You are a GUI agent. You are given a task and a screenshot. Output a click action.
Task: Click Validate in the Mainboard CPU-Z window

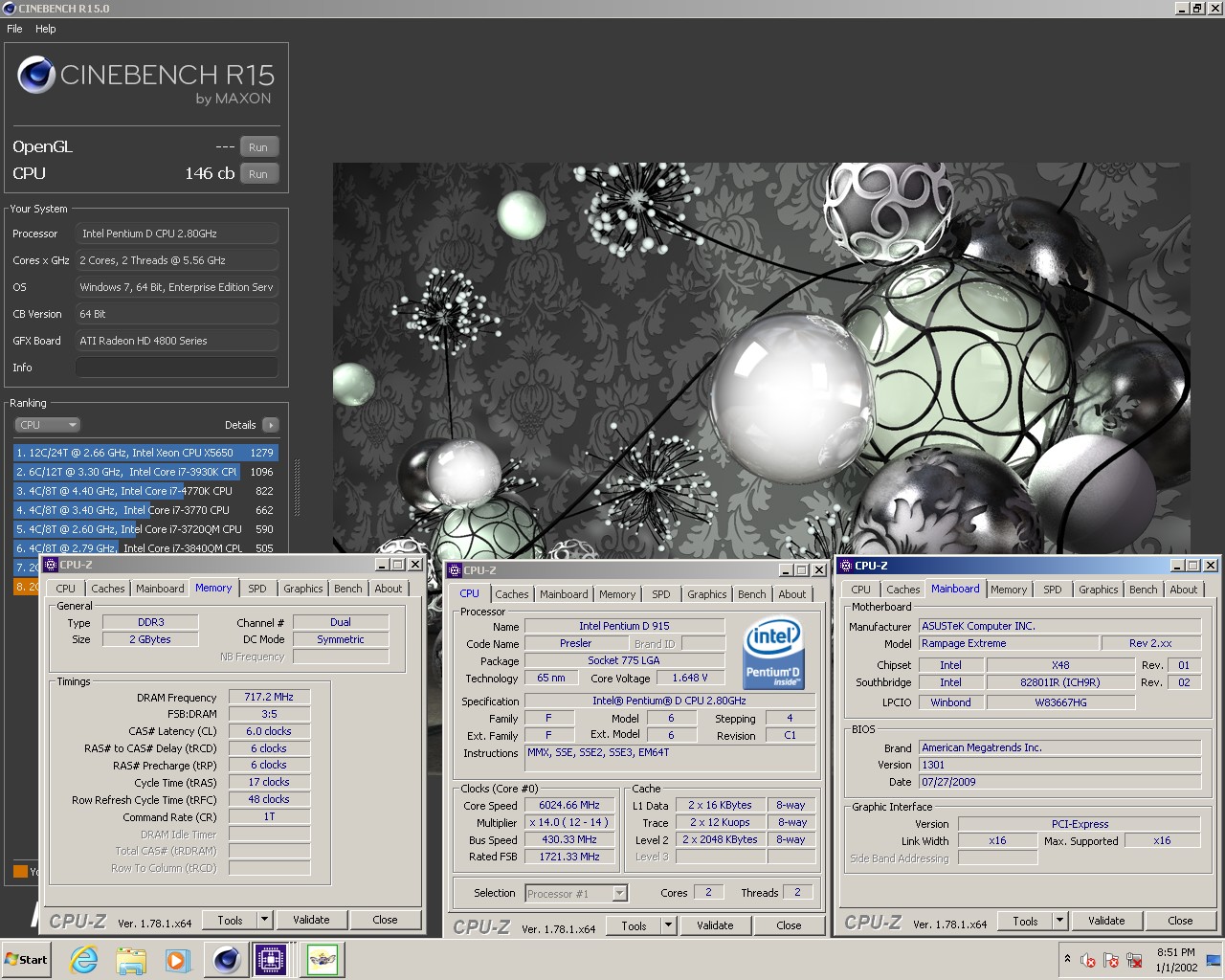coord(1106,921)
